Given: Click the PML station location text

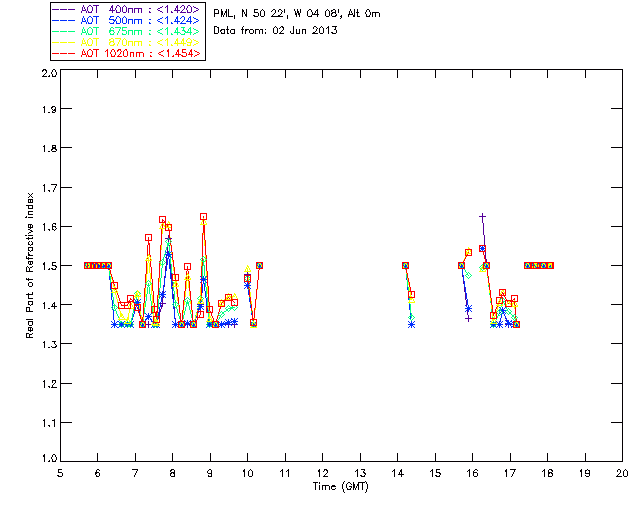Looking at the screenshot, I should (297, 14).
